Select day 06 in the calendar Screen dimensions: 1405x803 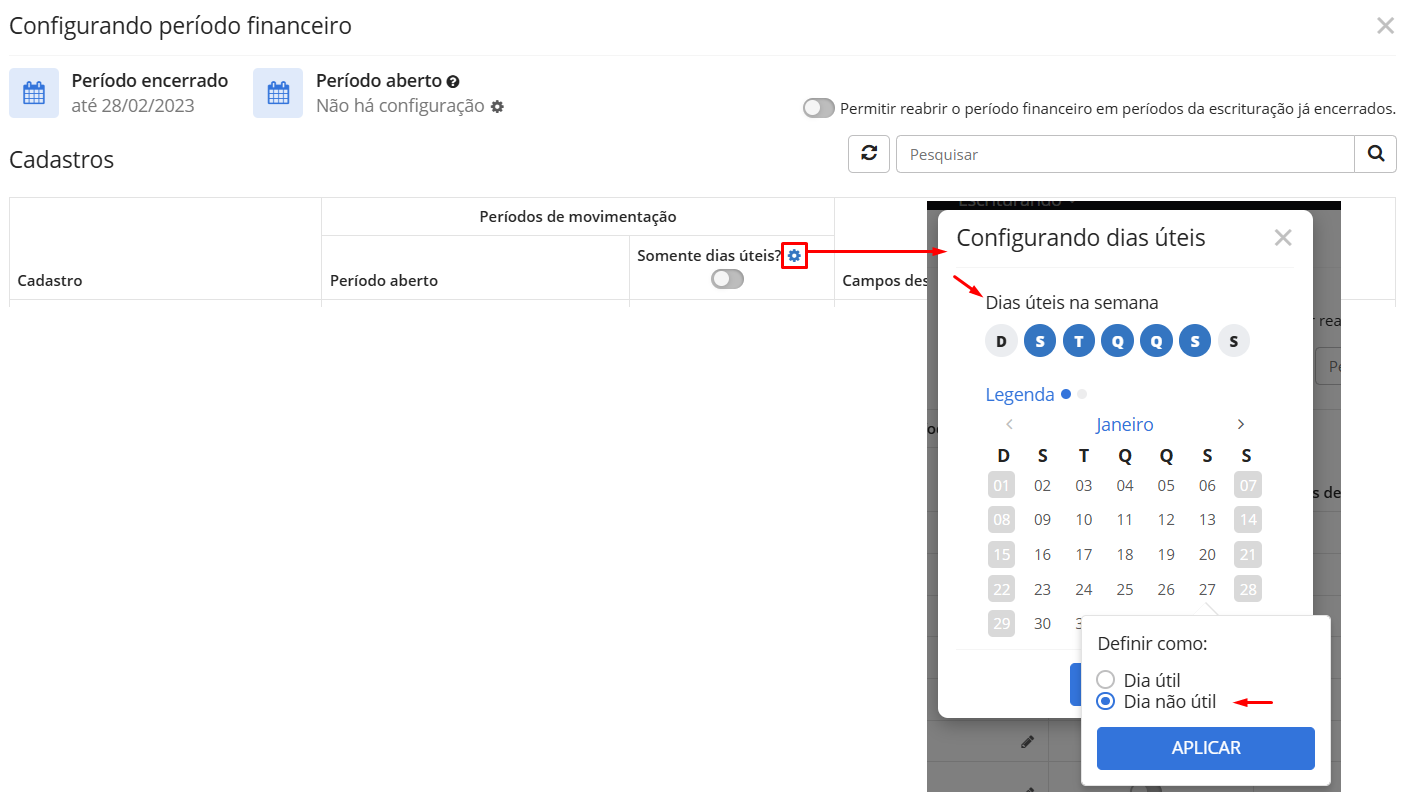[1207, 485]
